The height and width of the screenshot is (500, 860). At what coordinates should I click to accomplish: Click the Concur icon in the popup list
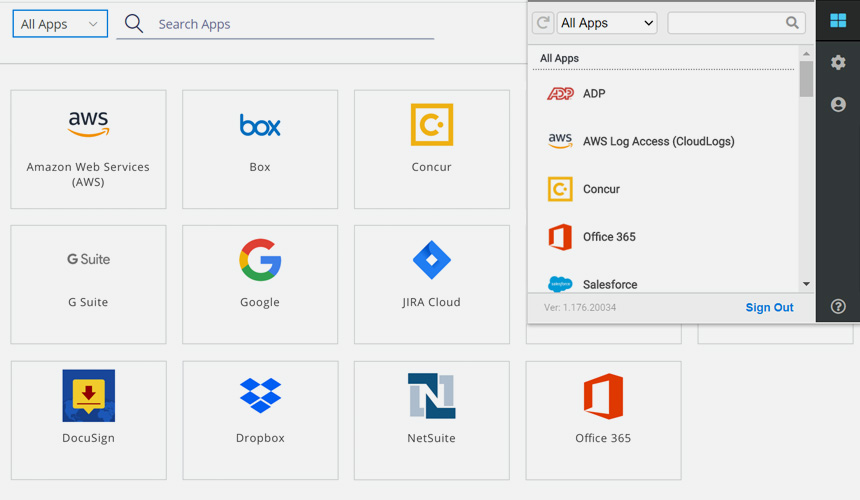560,189
